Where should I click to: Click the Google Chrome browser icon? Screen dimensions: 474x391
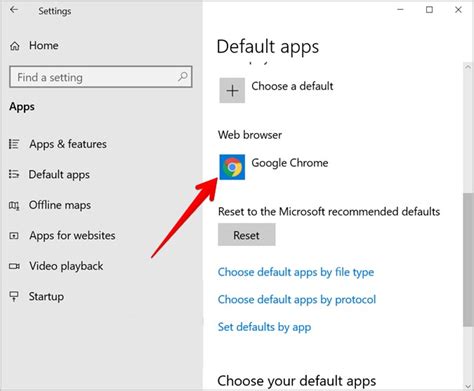[232, 167]
